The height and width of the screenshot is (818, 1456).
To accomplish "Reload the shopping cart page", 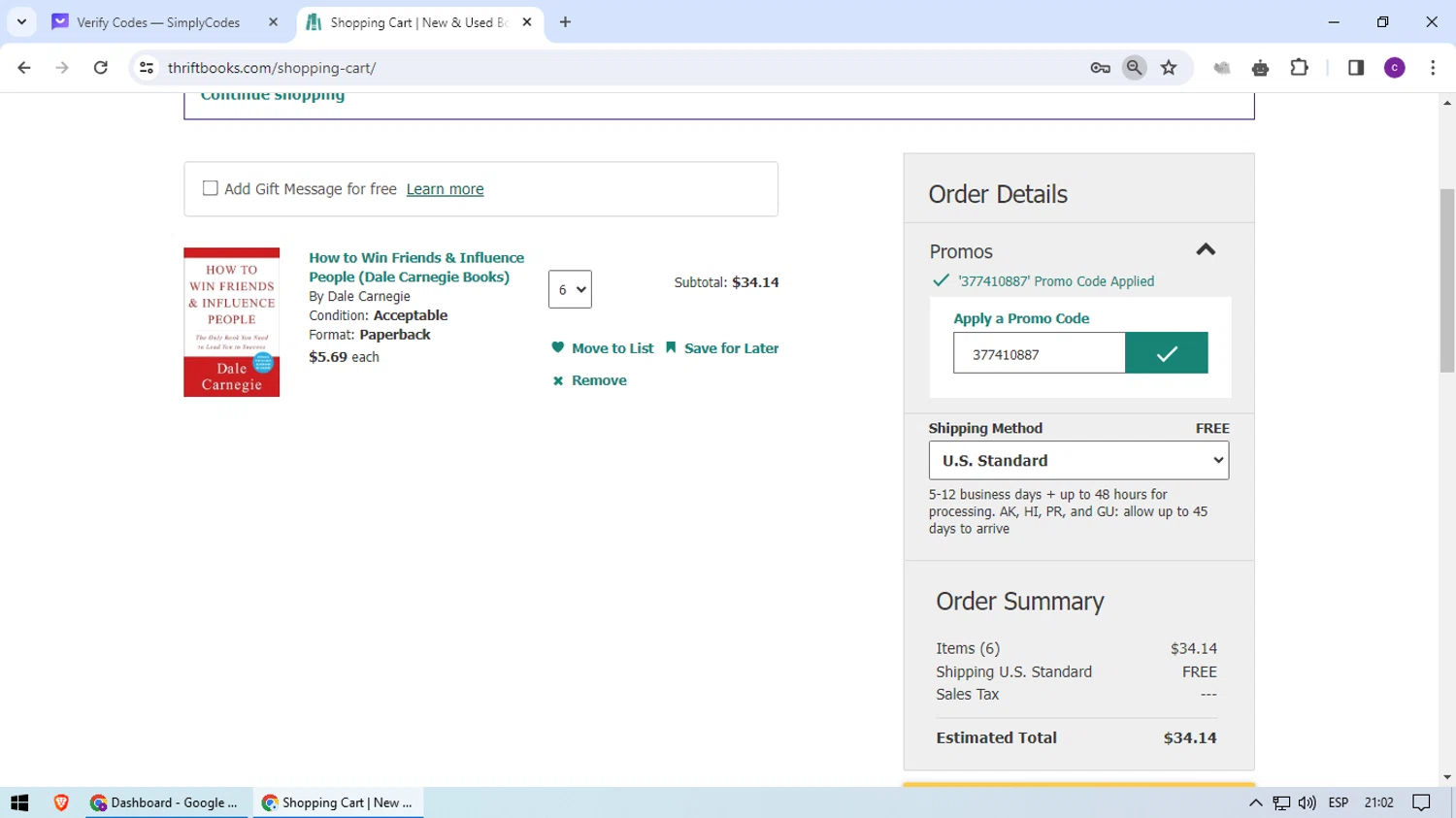I will (x=101, y=68).
